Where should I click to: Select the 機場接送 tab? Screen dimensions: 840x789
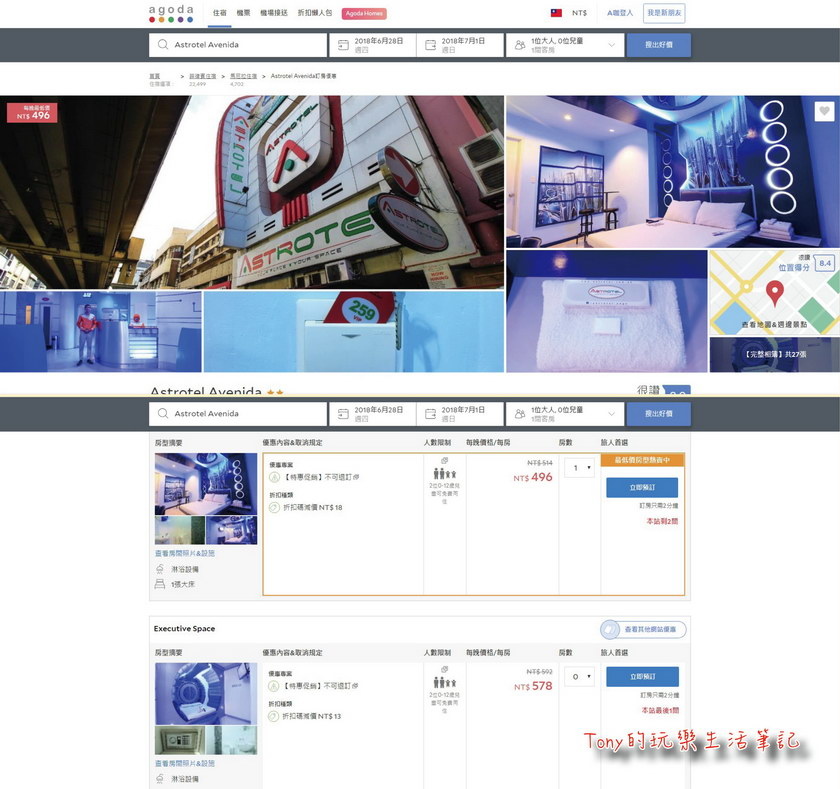coord(274,13)
